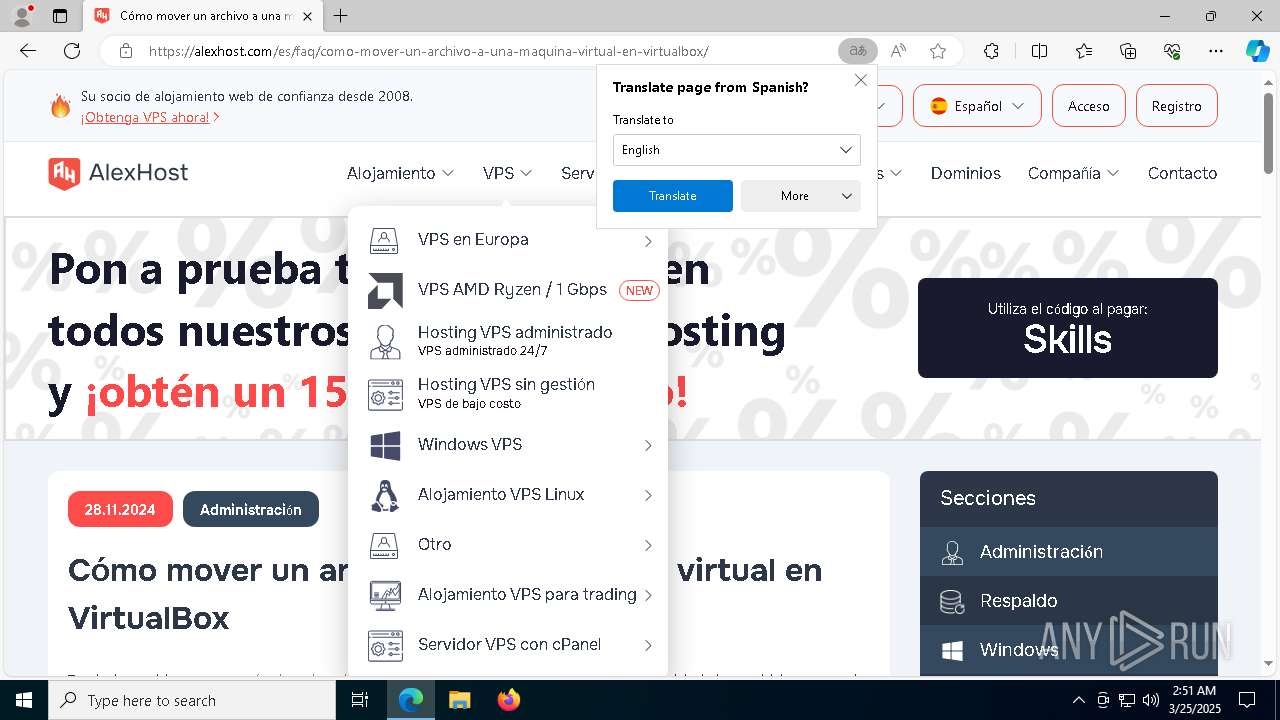Open the profile avatar icon
The width and height of the screenshot is (1280, 720).
click(21, 16)
